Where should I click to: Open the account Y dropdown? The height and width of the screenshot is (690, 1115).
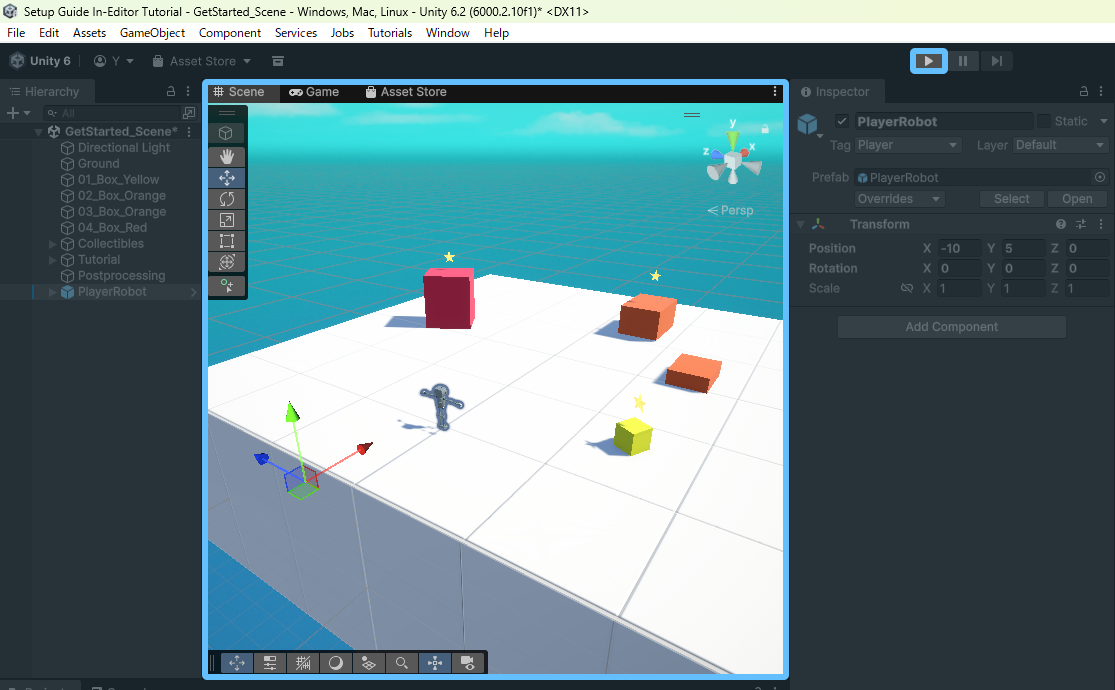(114, 61)
